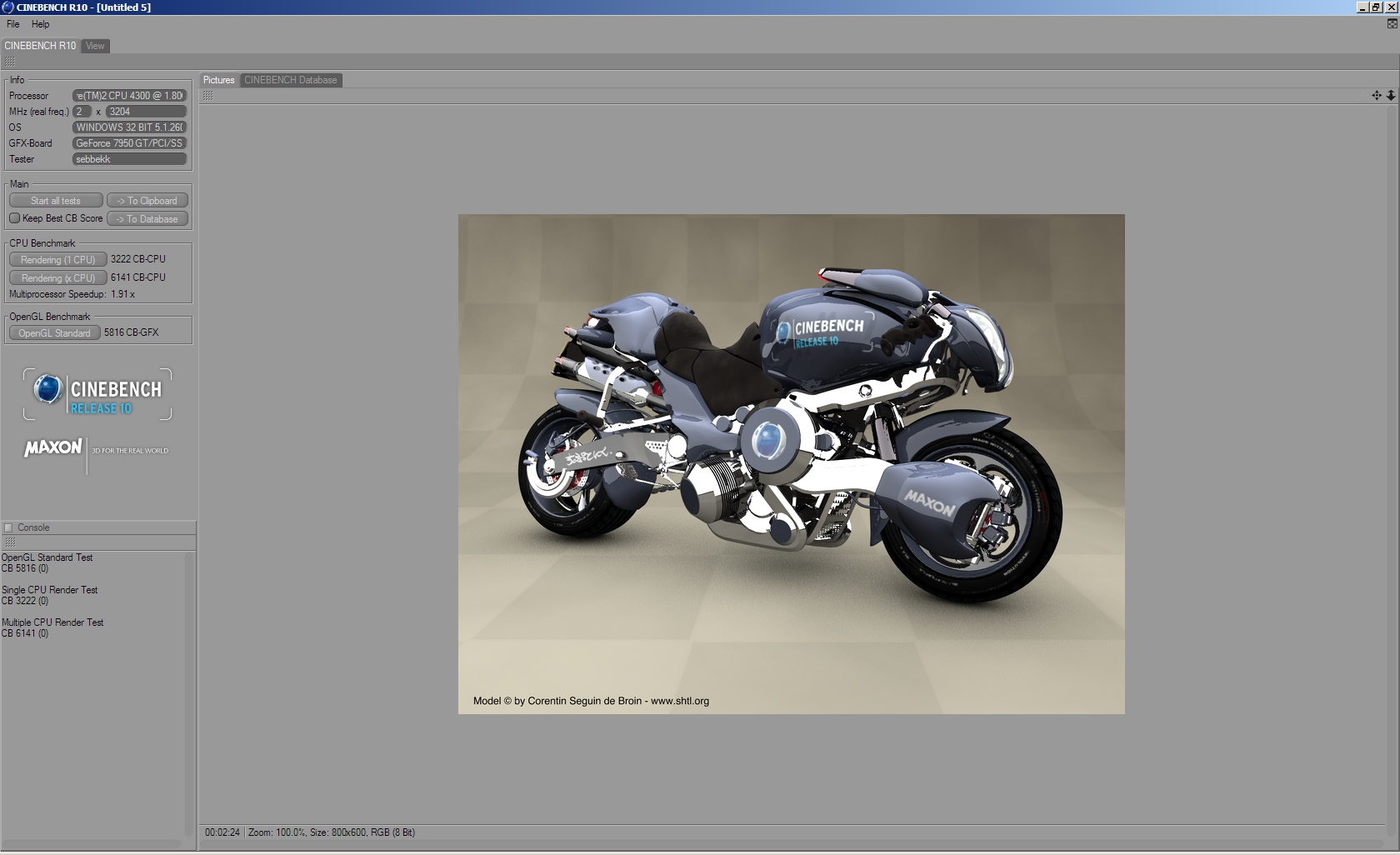1400x855 pixels.
Task: Click the CINEBENCH Release 10 logo in sidebar
Action: click(97, 394)
